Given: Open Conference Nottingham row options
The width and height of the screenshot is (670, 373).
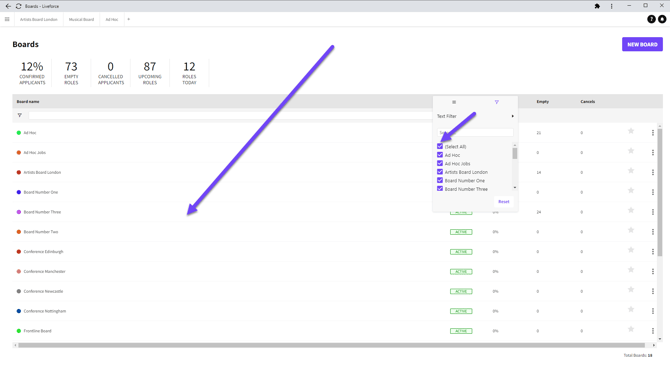Looking at the screenshot, I should 653,311.
